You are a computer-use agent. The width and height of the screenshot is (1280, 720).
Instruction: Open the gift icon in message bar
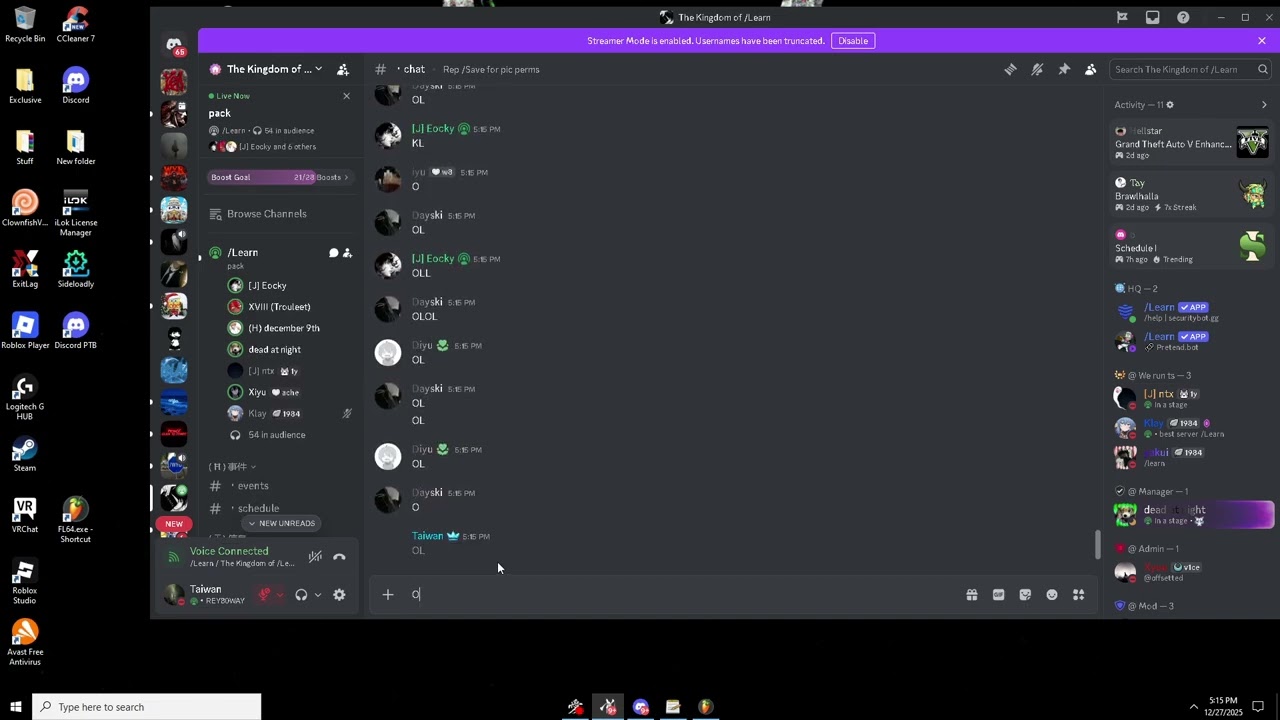(972, 595)
